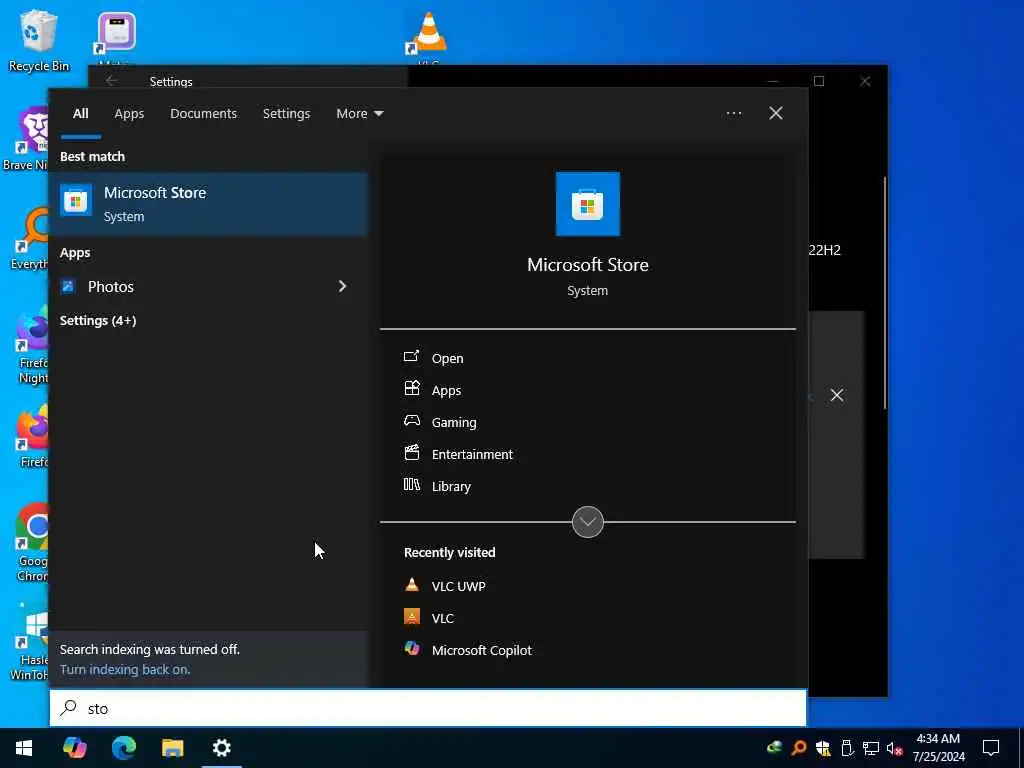
Task: Click Turn indexing back on link
Action: tap(125, 669)
